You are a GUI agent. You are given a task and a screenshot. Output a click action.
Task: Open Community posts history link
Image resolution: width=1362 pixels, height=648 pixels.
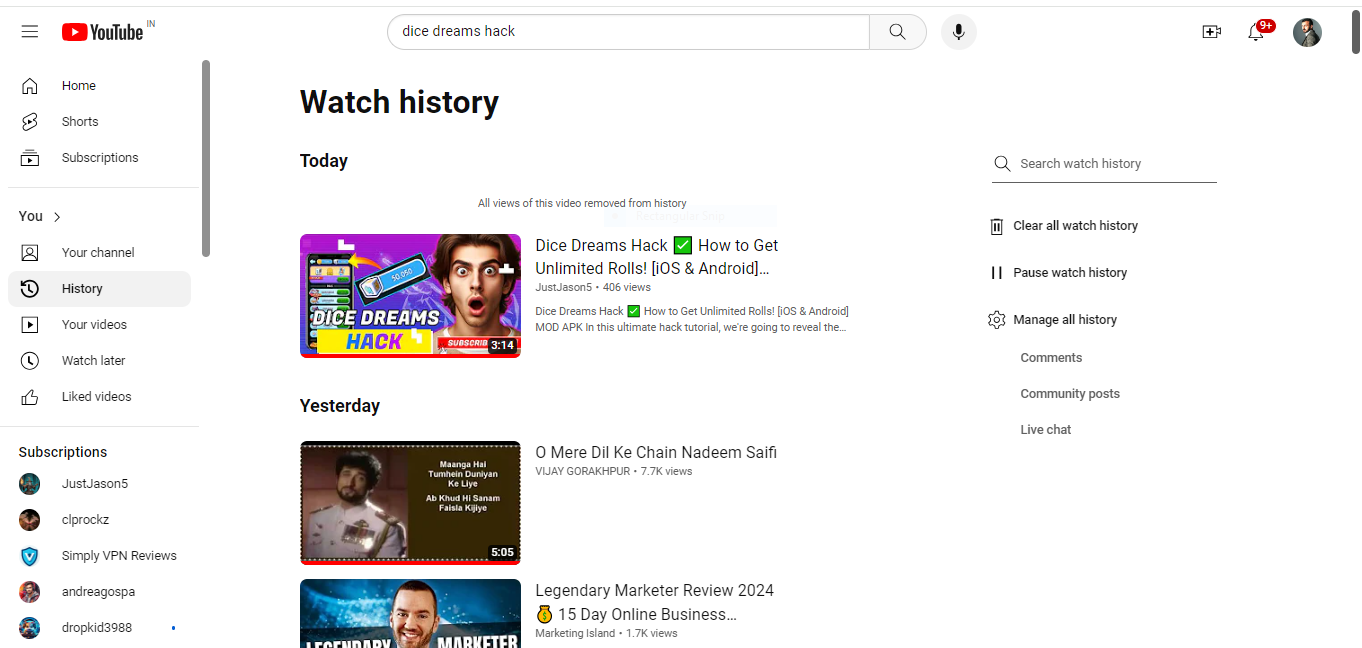coord(1070,394)
